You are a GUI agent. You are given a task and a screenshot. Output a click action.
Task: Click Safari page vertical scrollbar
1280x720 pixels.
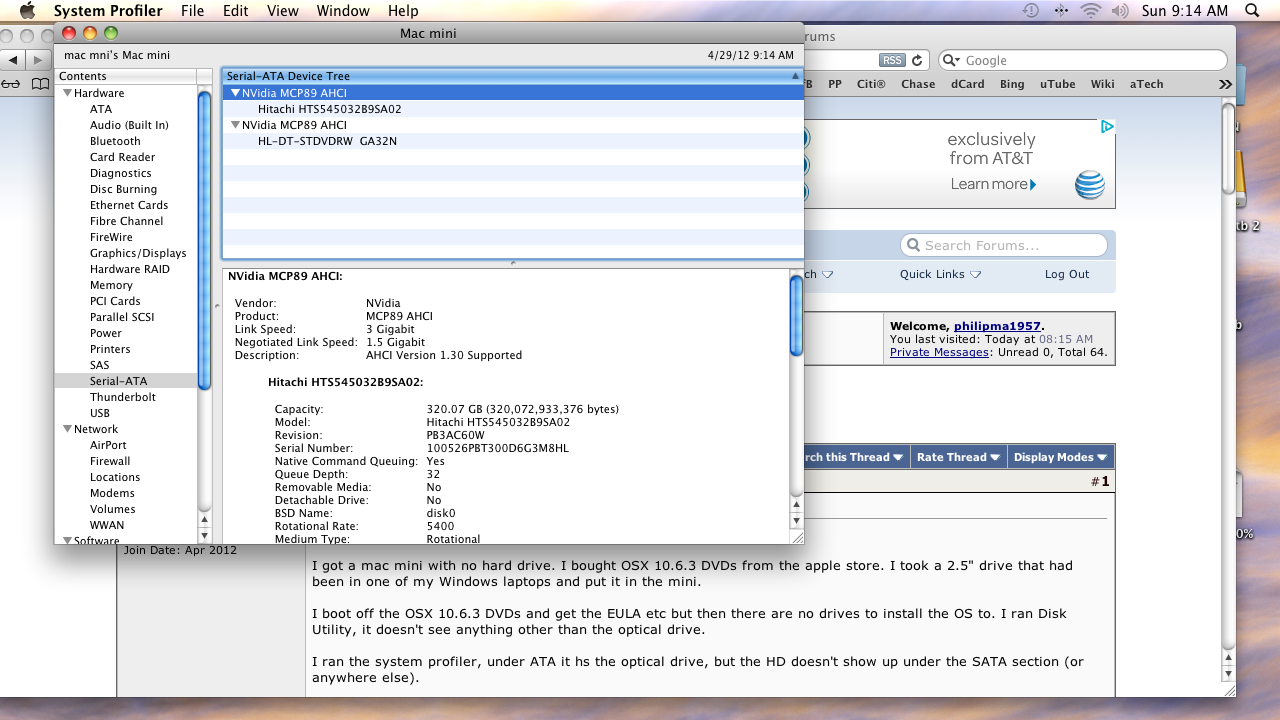(x=1228, y=150)
